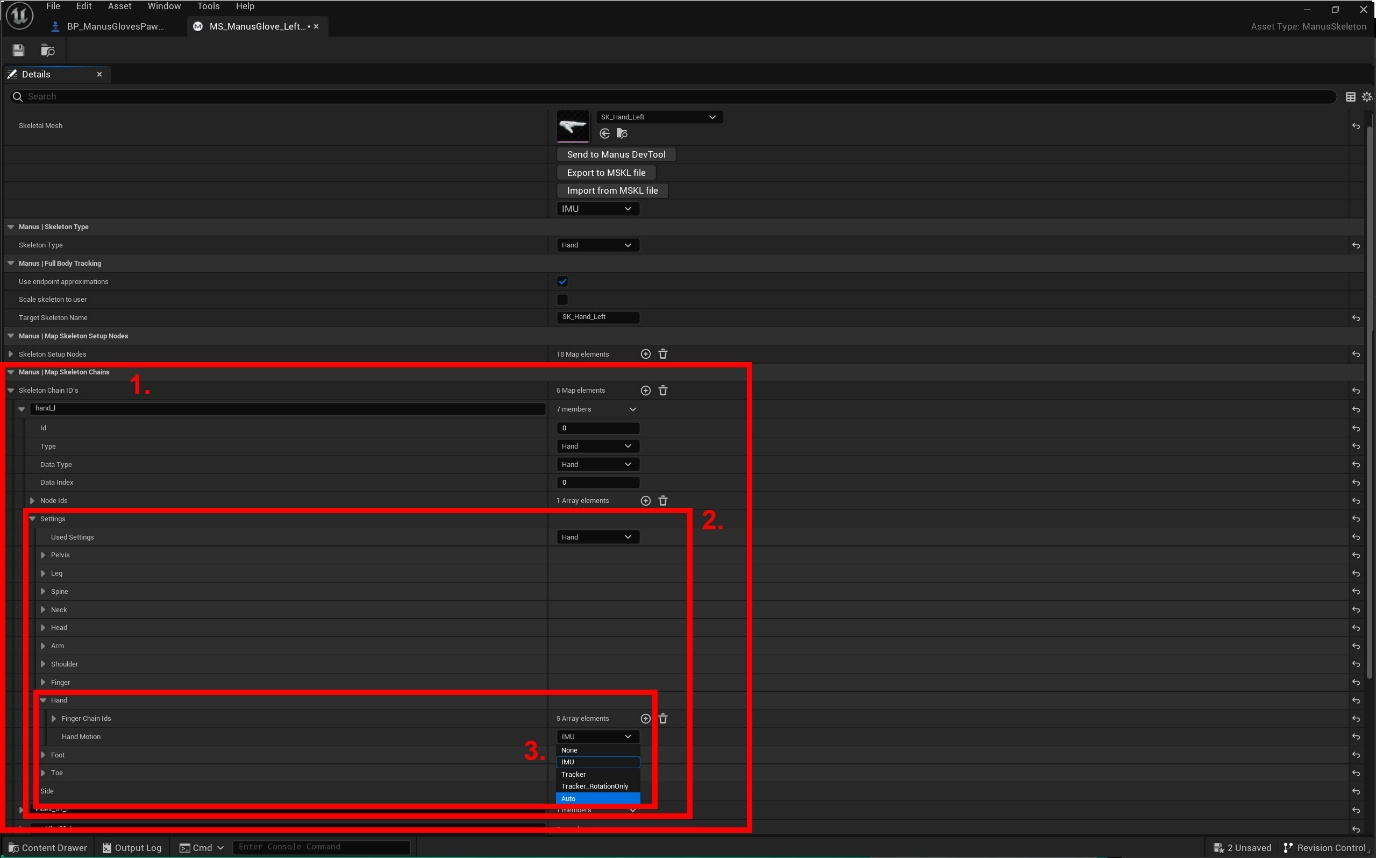Open the Asset menu
The height and width of the screenshot is (858, 1376).
[x=119, y=6]
